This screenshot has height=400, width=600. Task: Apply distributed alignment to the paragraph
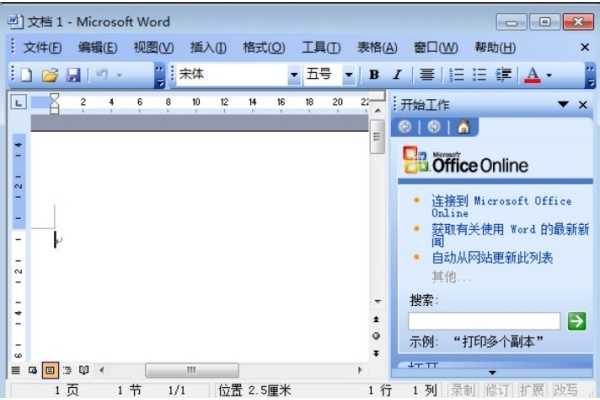point(427,74)
